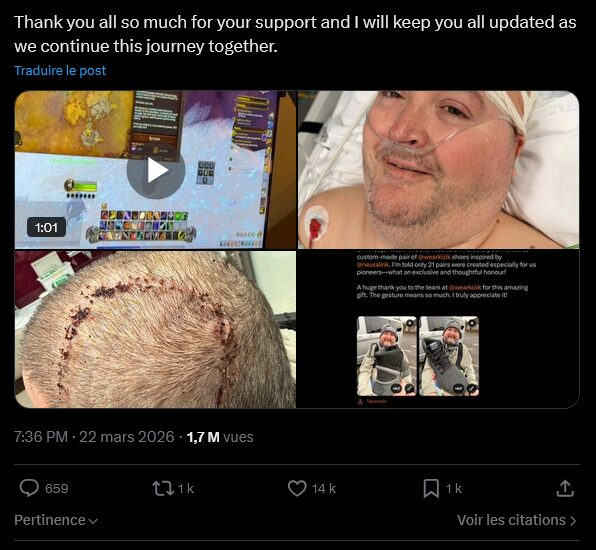
Task: Bookmark the post using bookmark icon
Action: [431, 488]
